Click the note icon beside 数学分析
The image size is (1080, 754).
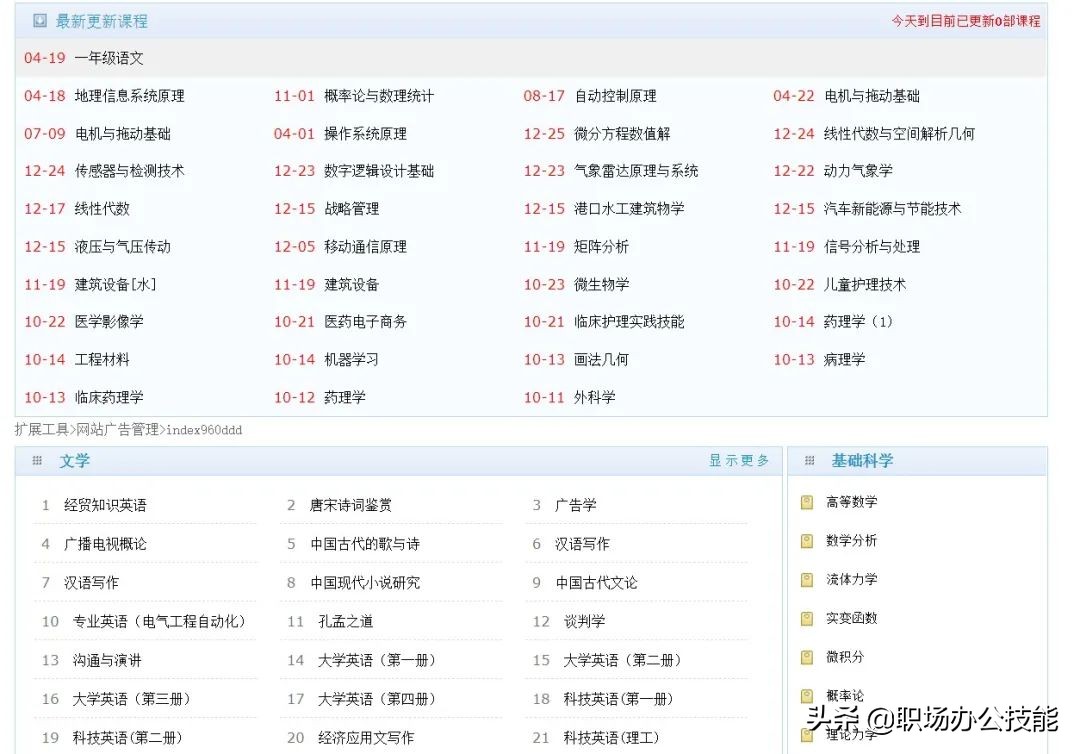point(807,540)
